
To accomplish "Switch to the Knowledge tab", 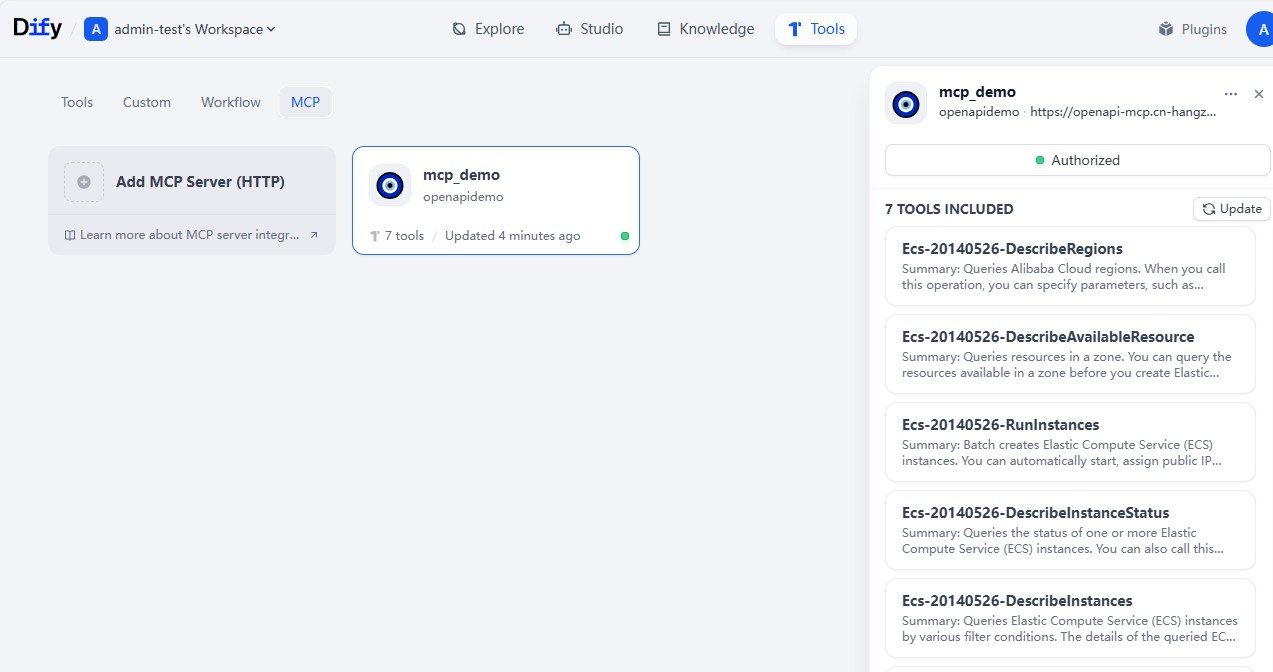I will click(x=705, y=29).
